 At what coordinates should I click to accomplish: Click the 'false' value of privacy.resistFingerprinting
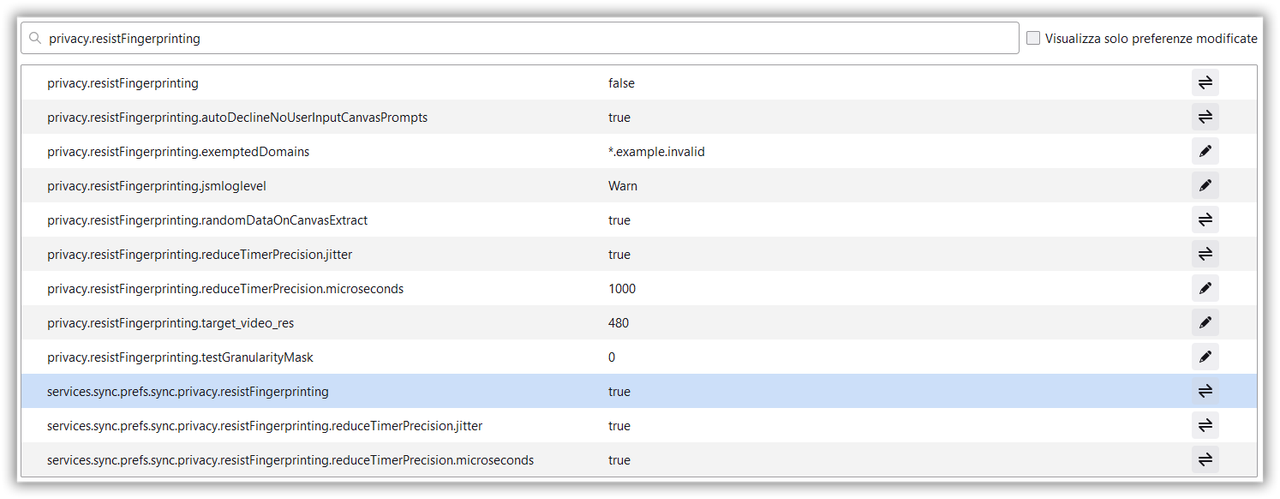click(x=621, y=83)
